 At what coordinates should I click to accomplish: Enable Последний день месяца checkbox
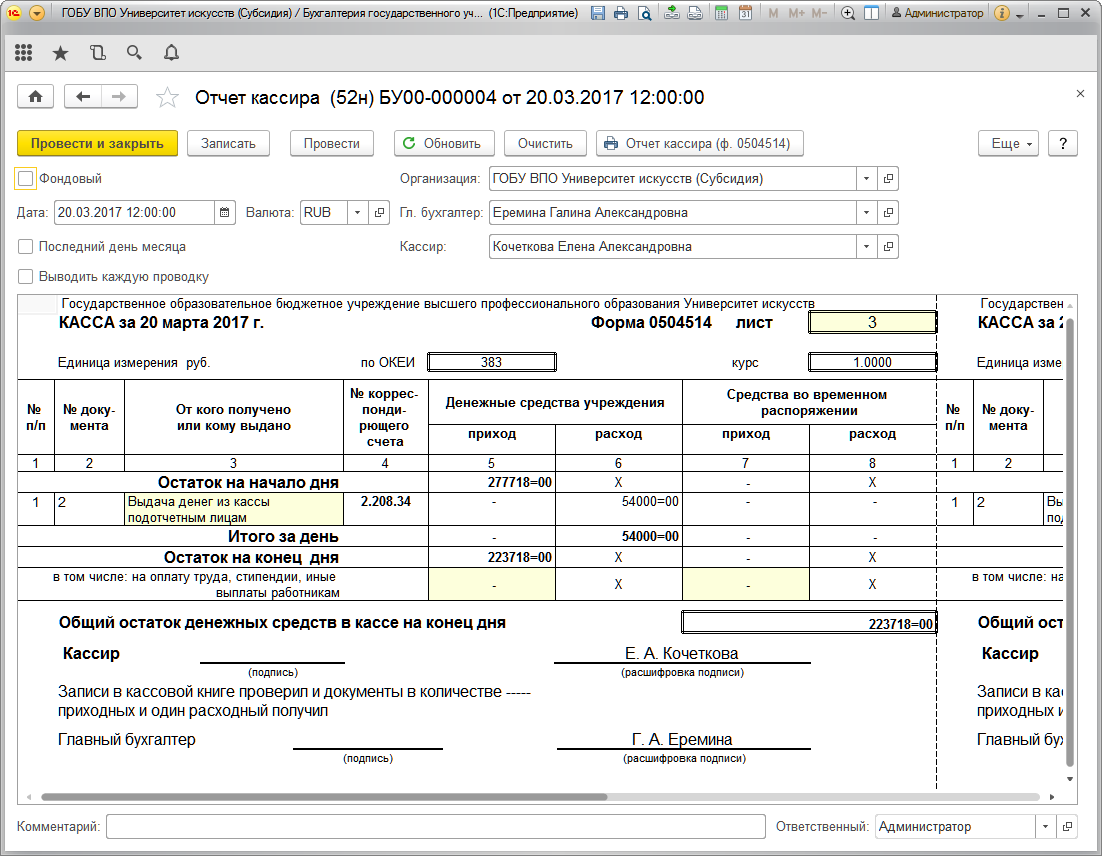tap(25, 247)
